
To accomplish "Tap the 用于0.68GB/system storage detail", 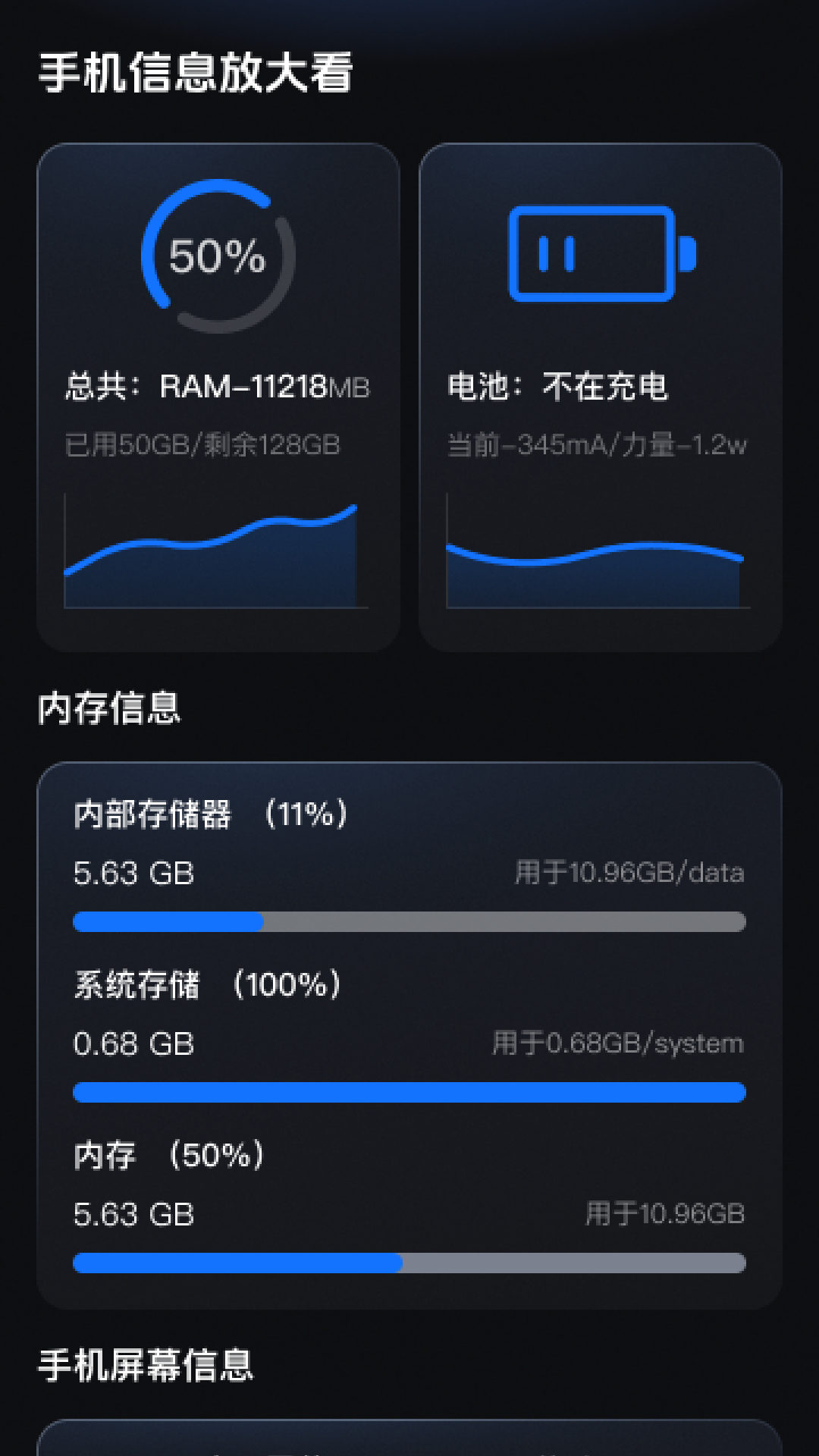I will pos(618,1043).
